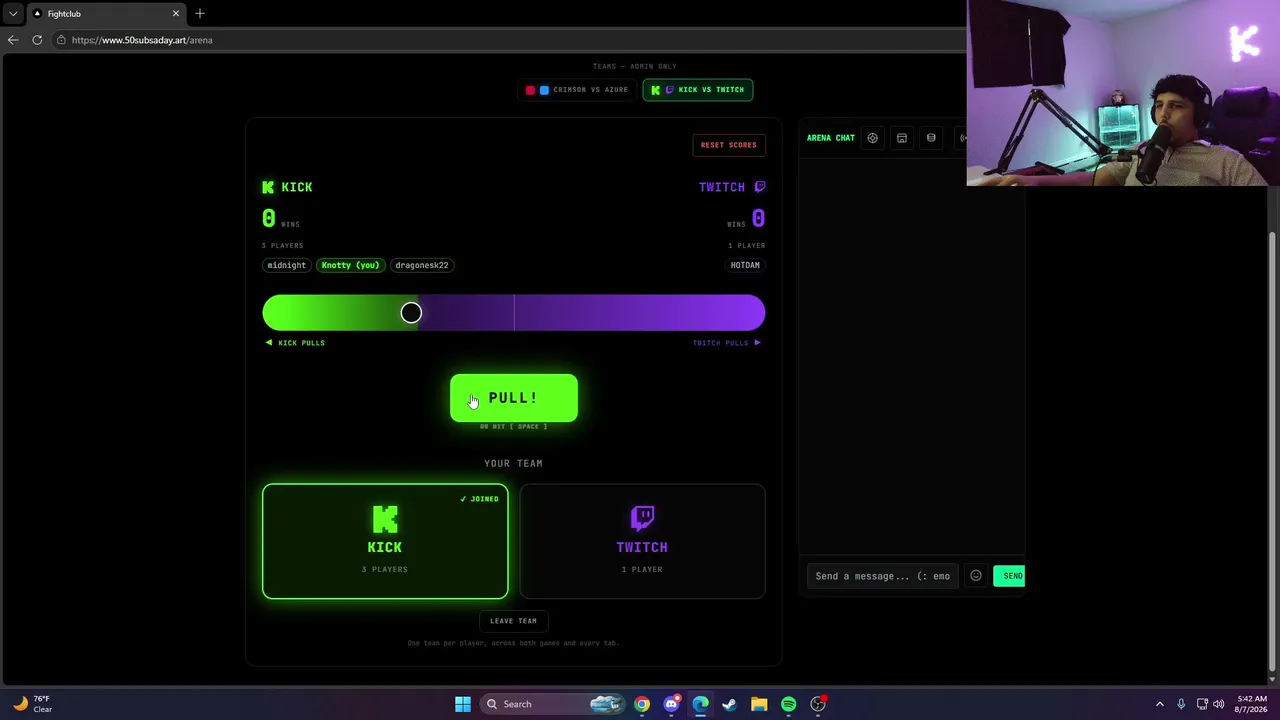The width and height of the screenshot is (1280, 720).
Task: Join the Twitch team card
Action: 642,541
